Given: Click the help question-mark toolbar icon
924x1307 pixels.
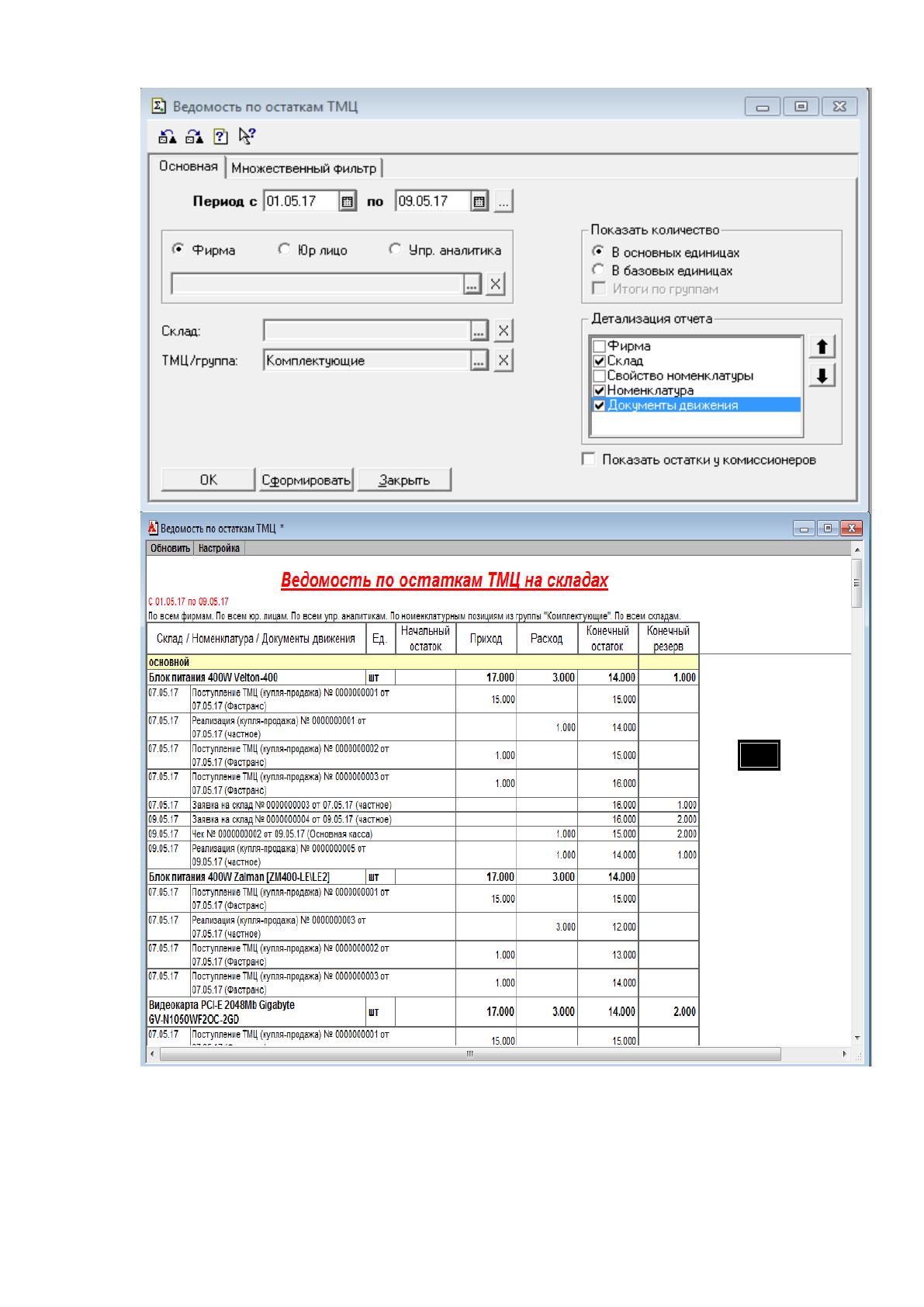Looking at the screenshot, I should [x=220, y=137].
